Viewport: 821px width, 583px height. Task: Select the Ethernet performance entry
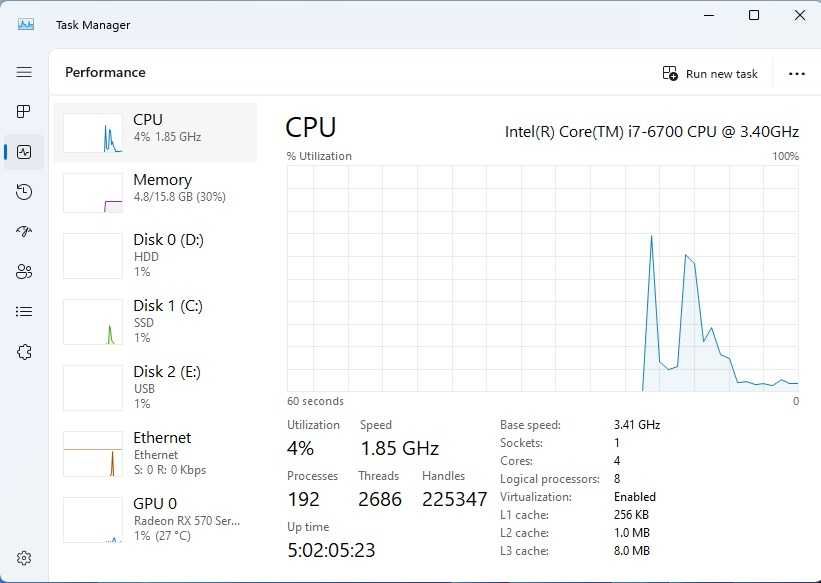pos(155,453)
